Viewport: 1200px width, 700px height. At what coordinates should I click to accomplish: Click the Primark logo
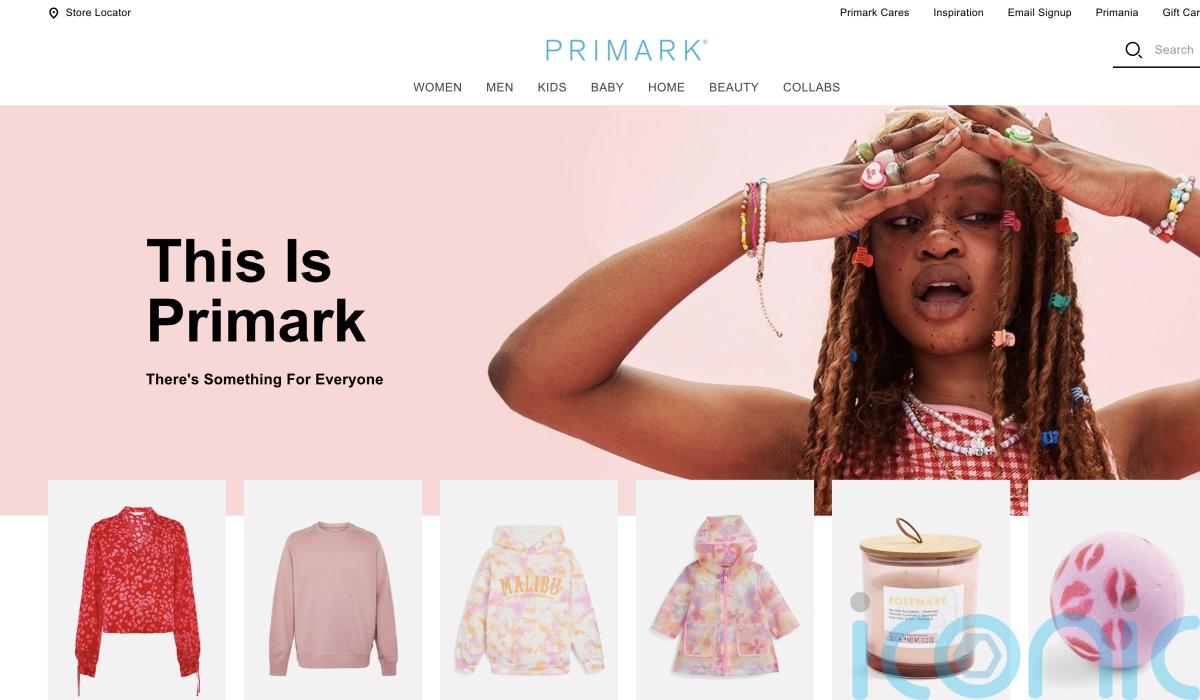[626, 50]
